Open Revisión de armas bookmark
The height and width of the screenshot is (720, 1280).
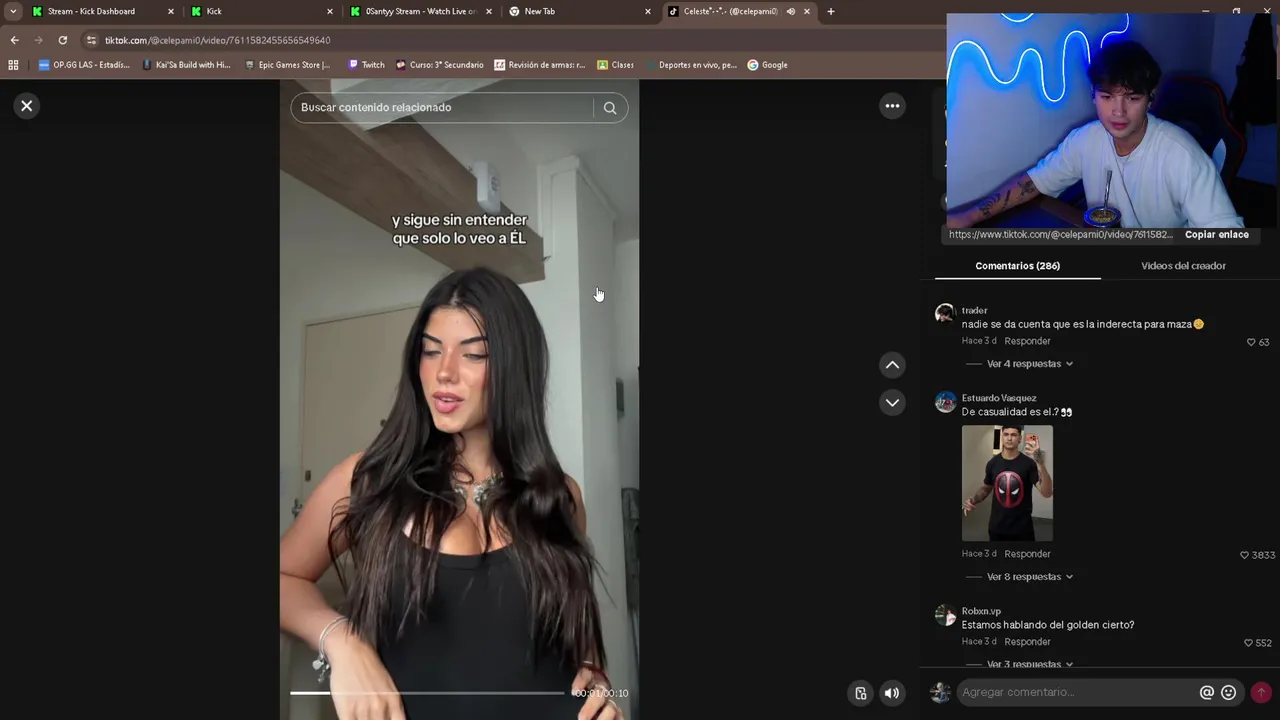pos(540,65)
